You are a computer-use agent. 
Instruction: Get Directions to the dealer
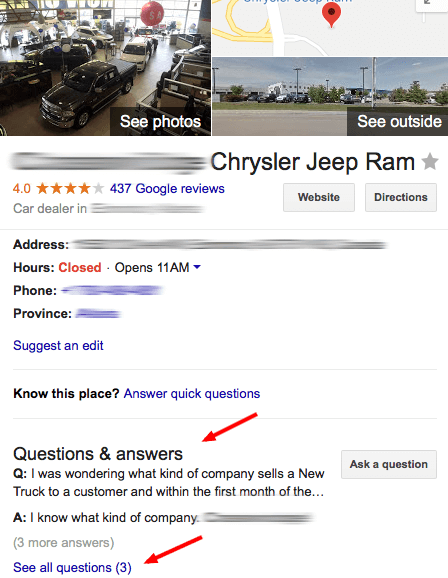click(x=401, y=197)
